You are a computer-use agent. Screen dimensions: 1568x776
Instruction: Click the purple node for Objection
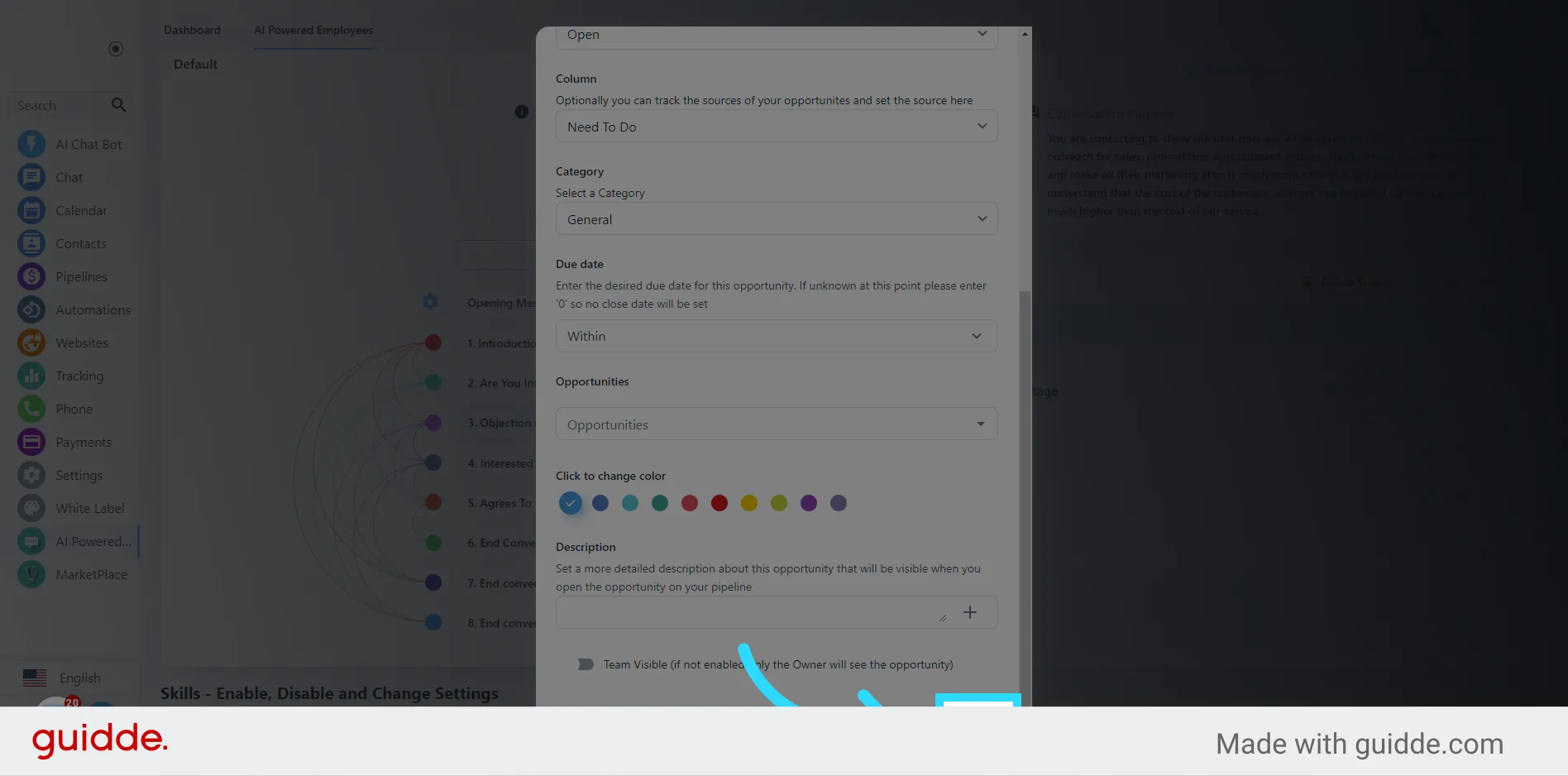pos(433,423)
